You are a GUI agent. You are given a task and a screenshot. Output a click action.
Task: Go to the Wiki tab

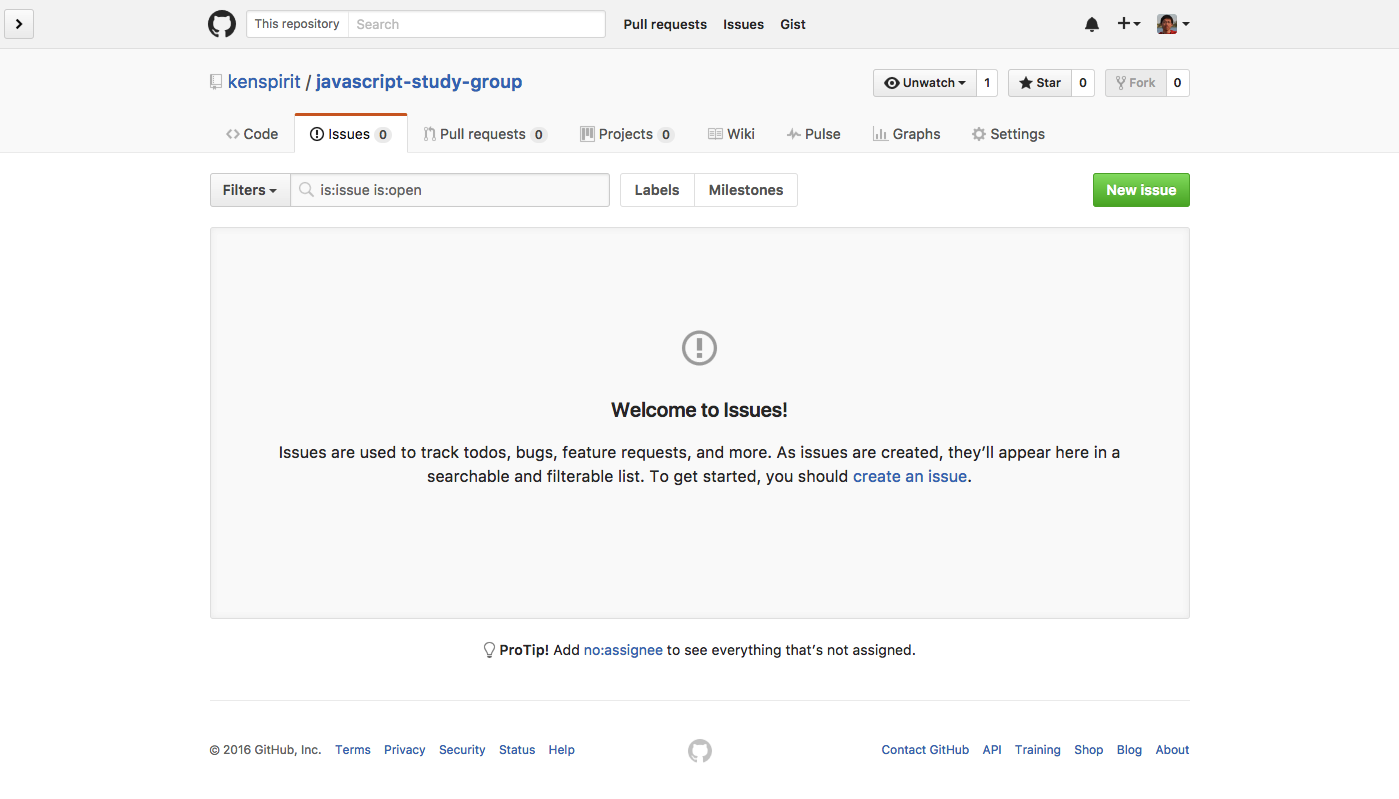[731, 134]
